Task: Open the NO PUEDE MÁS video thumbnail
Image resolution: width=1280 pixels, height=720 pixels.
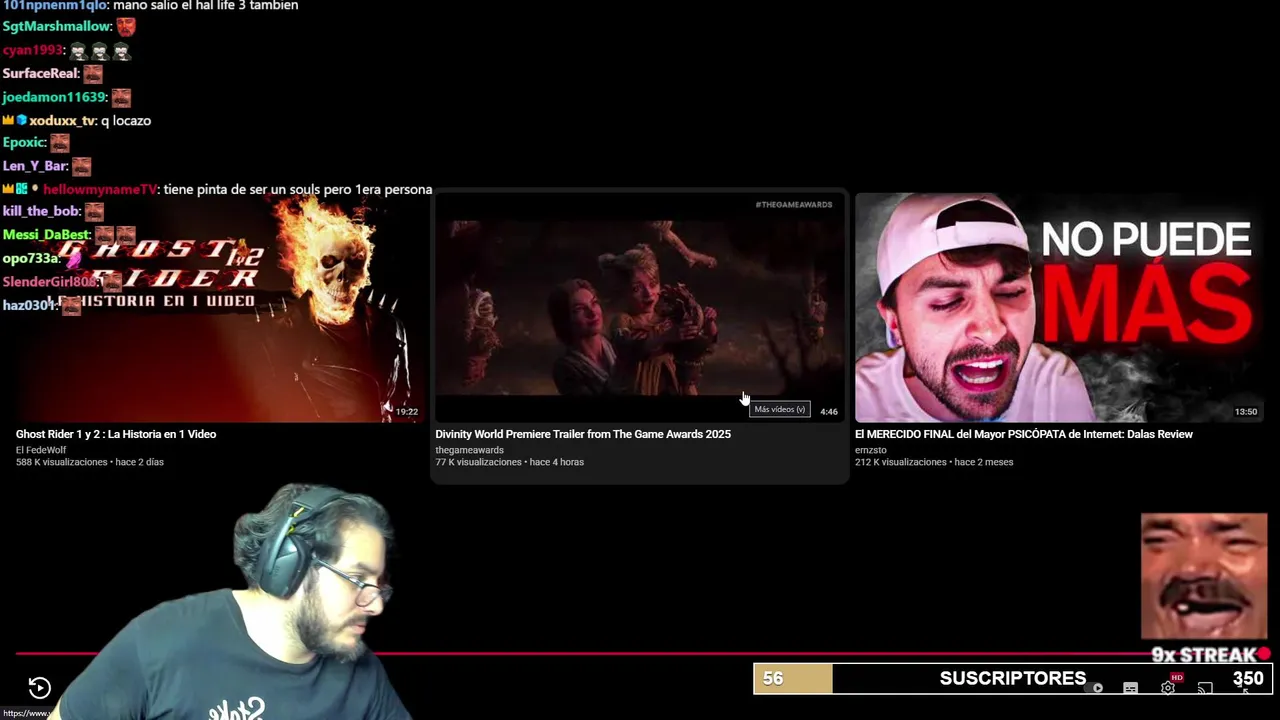Action: point(1059,307)
